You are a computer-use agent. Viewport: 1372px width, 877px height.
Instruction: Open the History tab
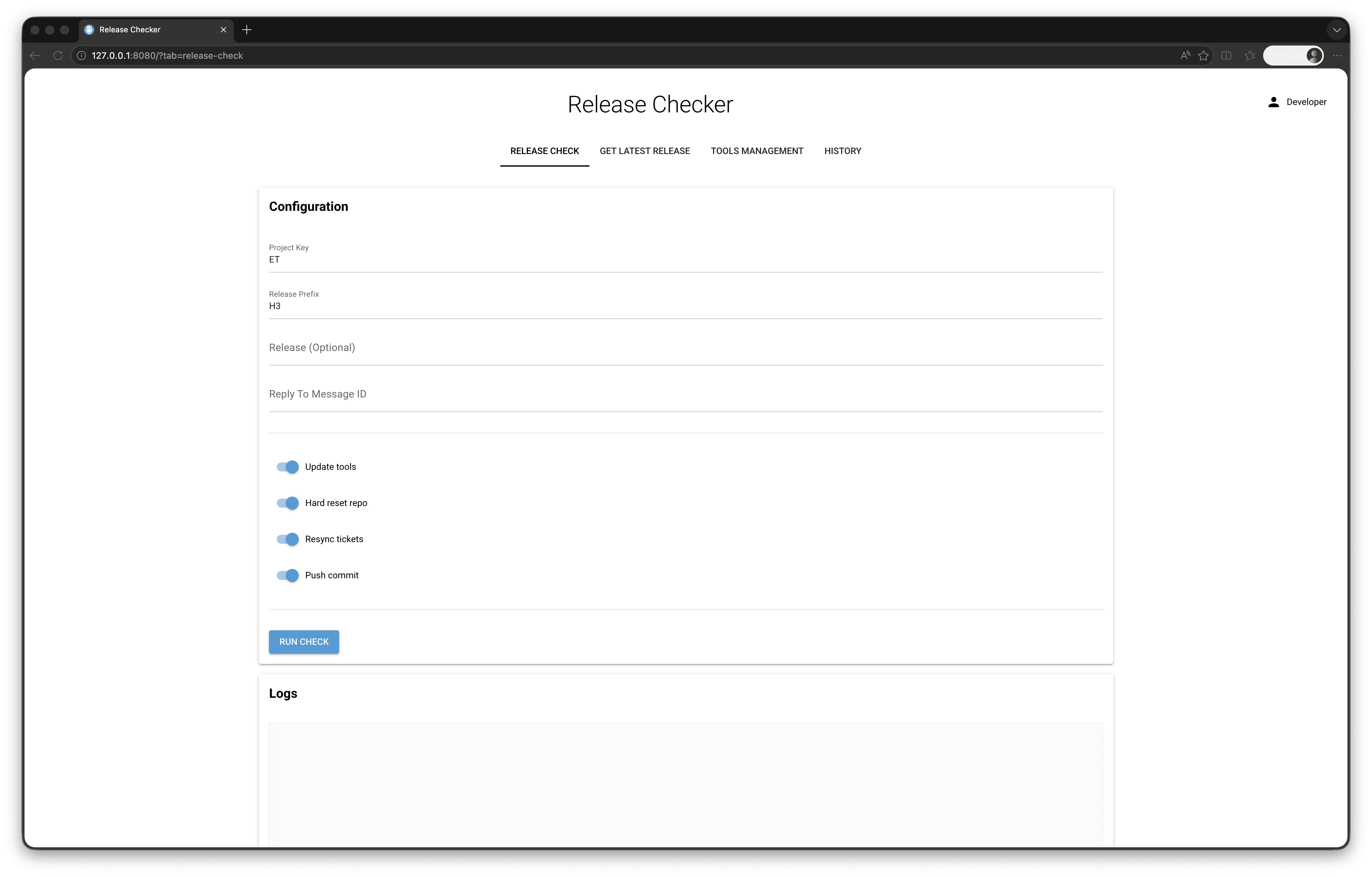click(x=842, y=151)
